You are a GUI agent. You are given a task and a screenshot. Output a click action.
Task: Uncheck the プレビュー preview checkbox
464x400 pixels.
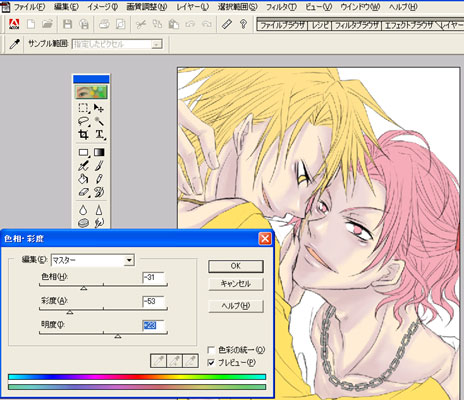(x=211, y=362)
